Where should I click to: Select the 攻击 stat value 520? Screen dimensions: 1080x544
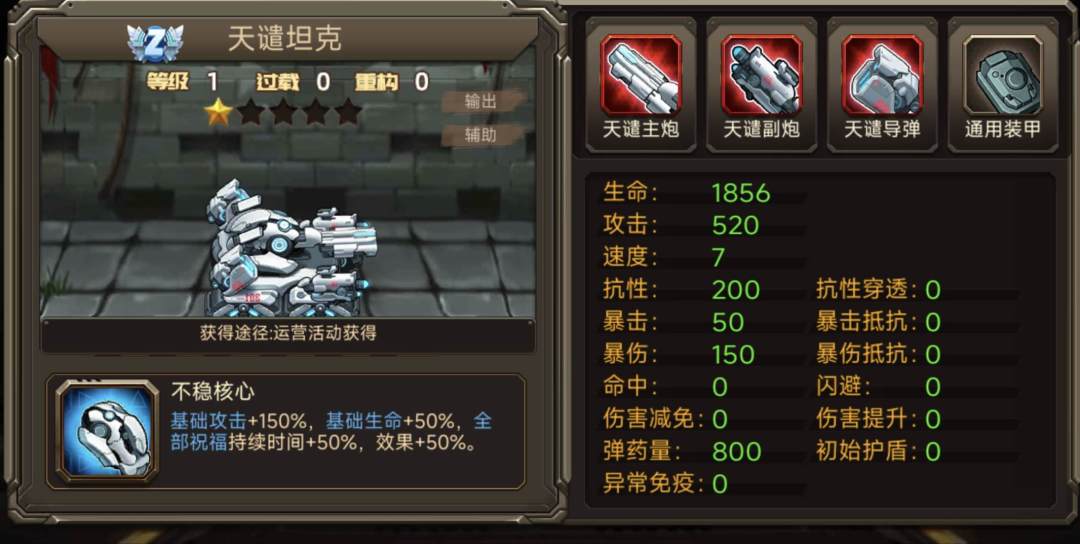click(x=736, y=225)
